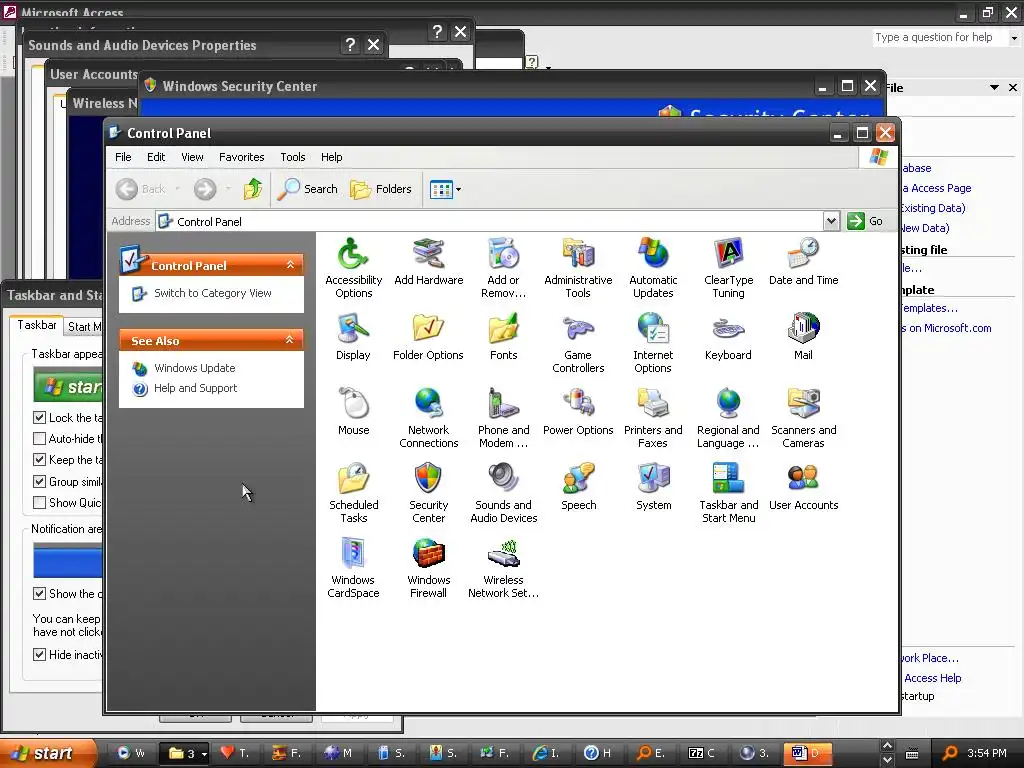Toggle 'Keep the taskbar on top' checkbox
The width and height of the screenshot is (1024, 768).
tap(39, 460)
